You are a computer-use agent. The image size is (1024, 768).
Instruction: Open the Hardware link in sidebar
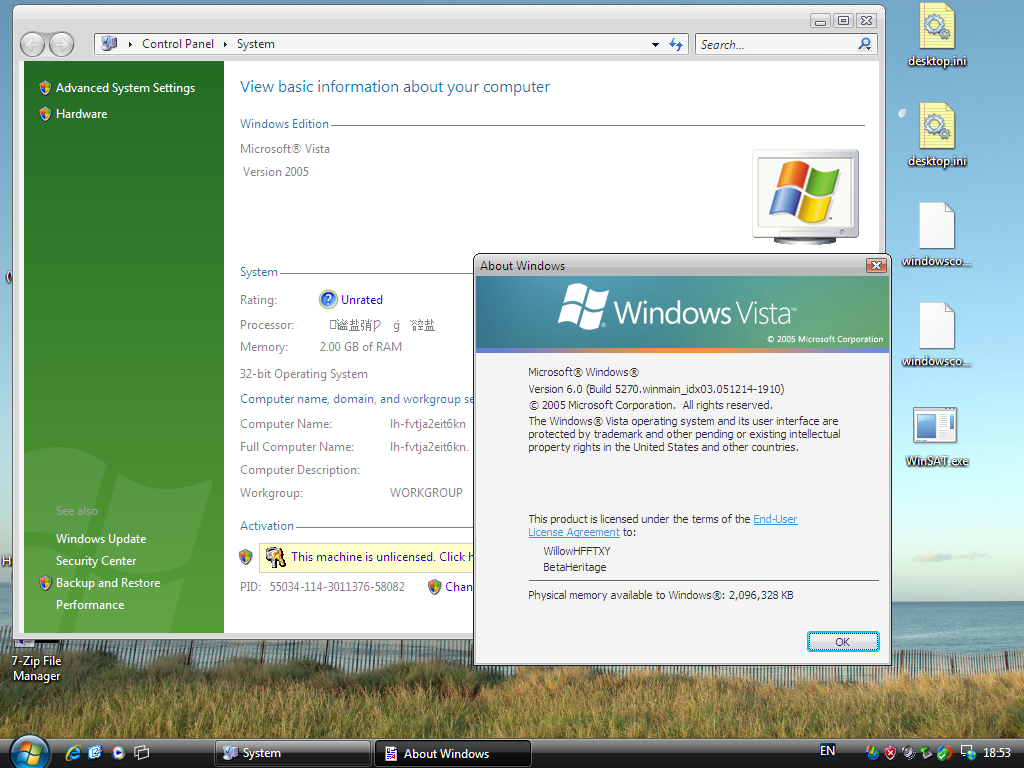[82, 114]
